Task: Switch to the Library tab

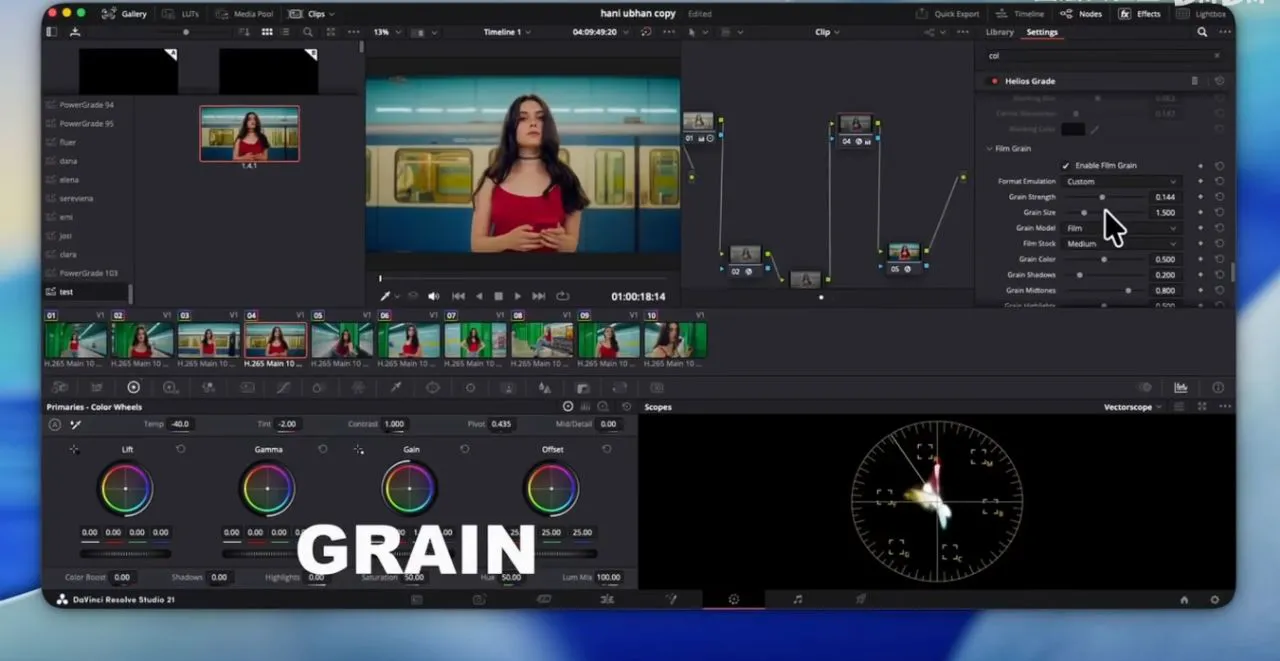Action: pyautogui.click(x=999, y=32)
